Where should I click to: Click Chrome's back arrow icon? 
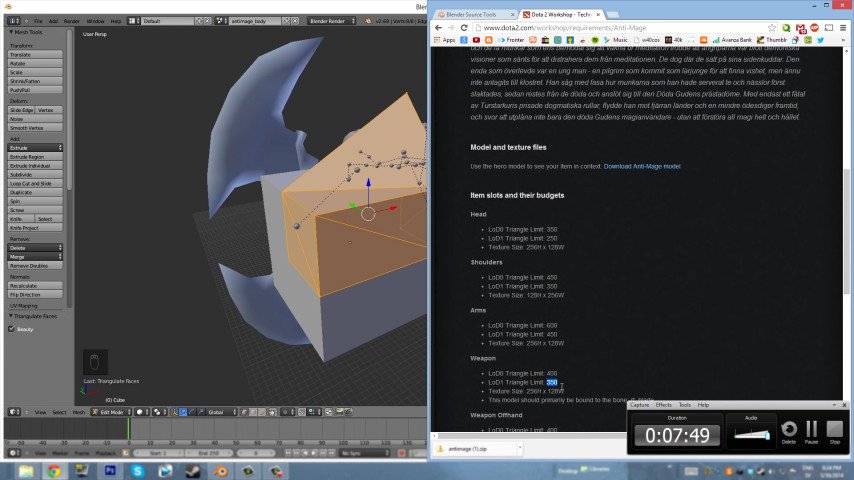click(438, 28)
